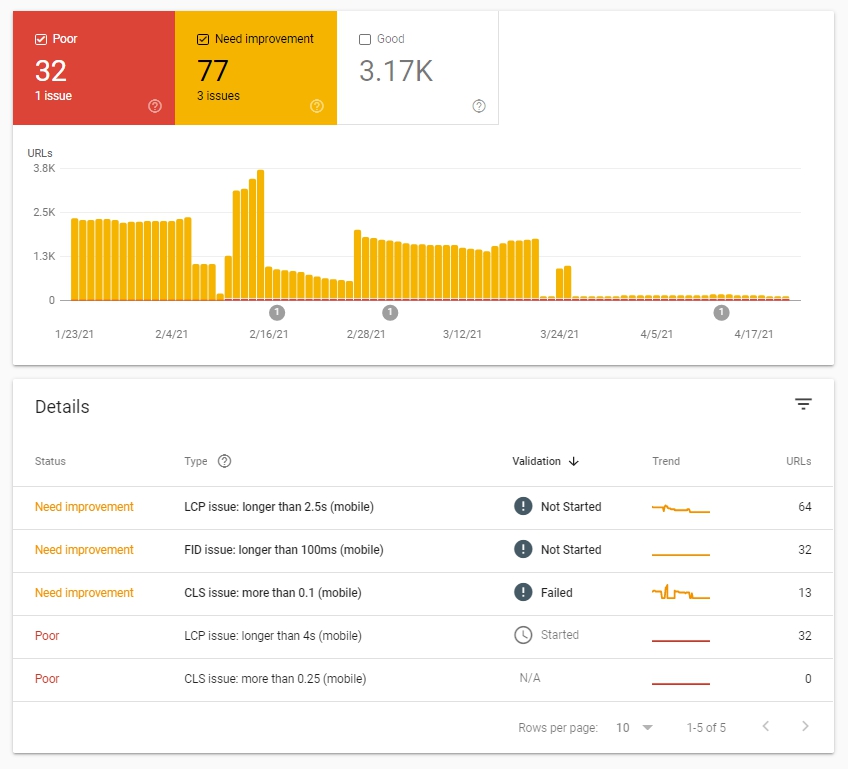Click the help icon in the Poor card
Screen dimensions: 848x769
click(155, 106)
